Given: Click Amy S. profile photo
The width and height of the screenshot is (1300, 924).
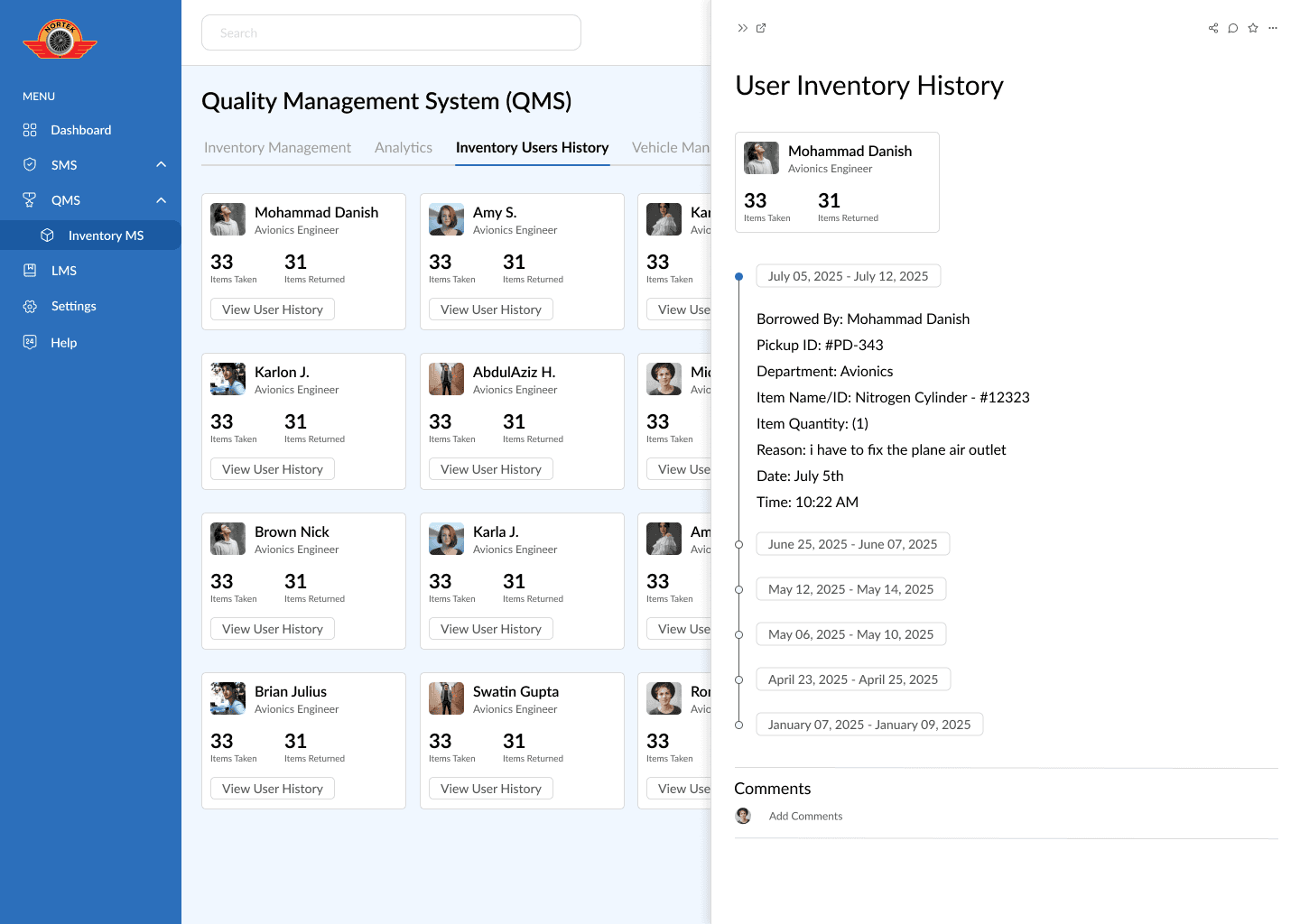Looking at the screenshot, I should click(x=446, y=219).
